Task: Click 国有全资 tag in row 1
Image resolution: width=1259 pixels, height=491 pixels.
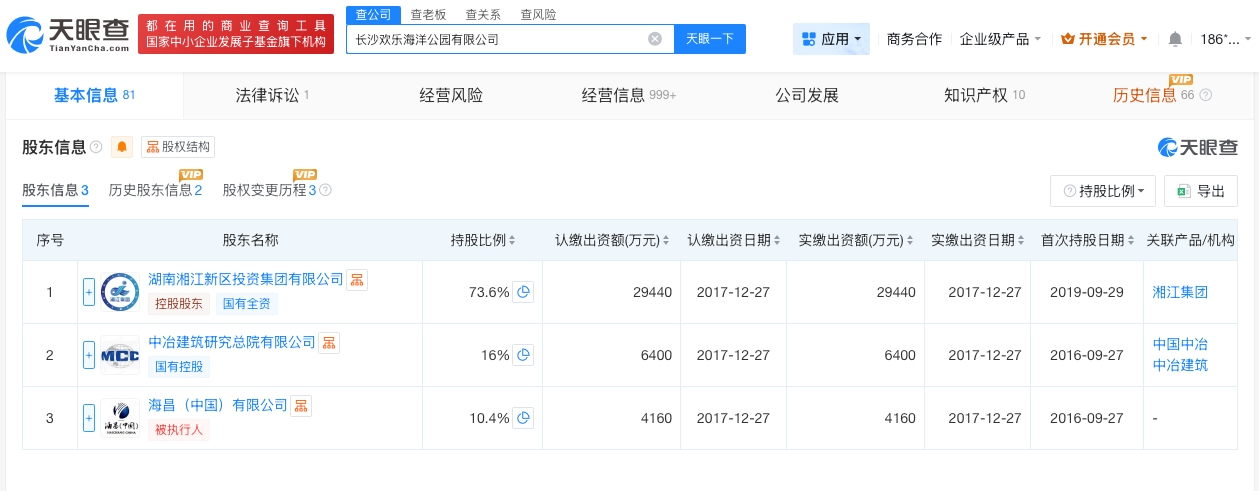Action: [246, 304]
